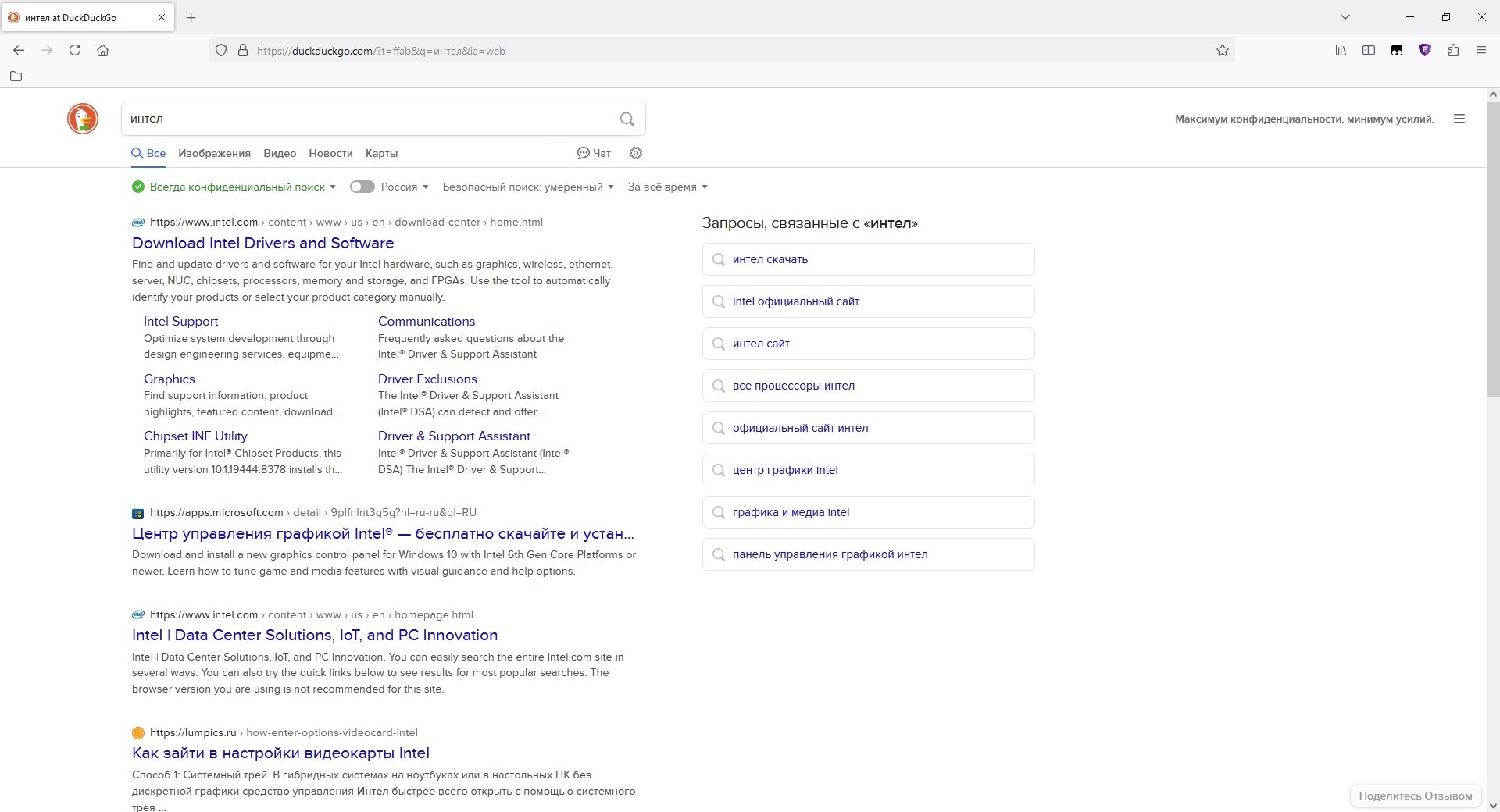1500x812 pixels.
Task: Open the 'Intel Support' sublink
Action: [180, 321]
